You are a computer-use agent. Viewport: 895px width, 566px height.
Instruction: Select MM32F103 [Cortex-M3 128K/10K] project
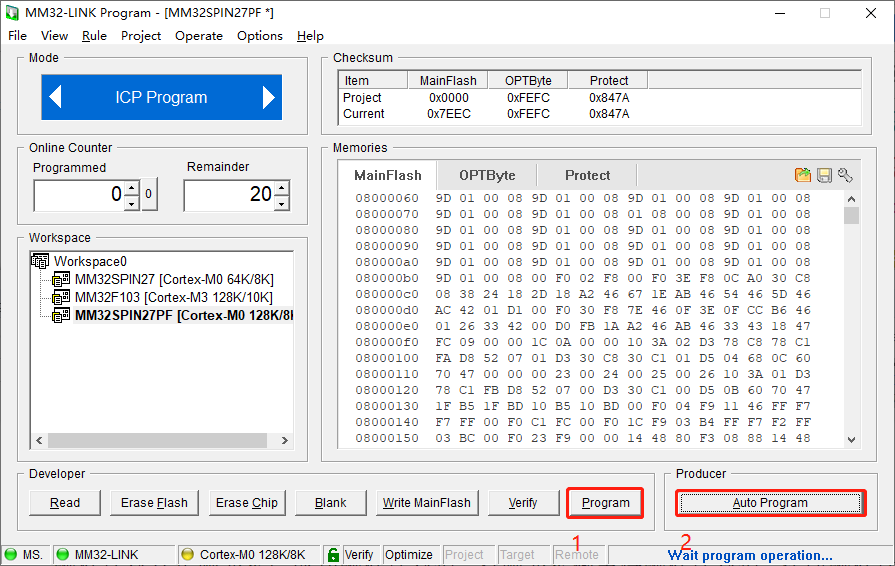coord(174,297)
